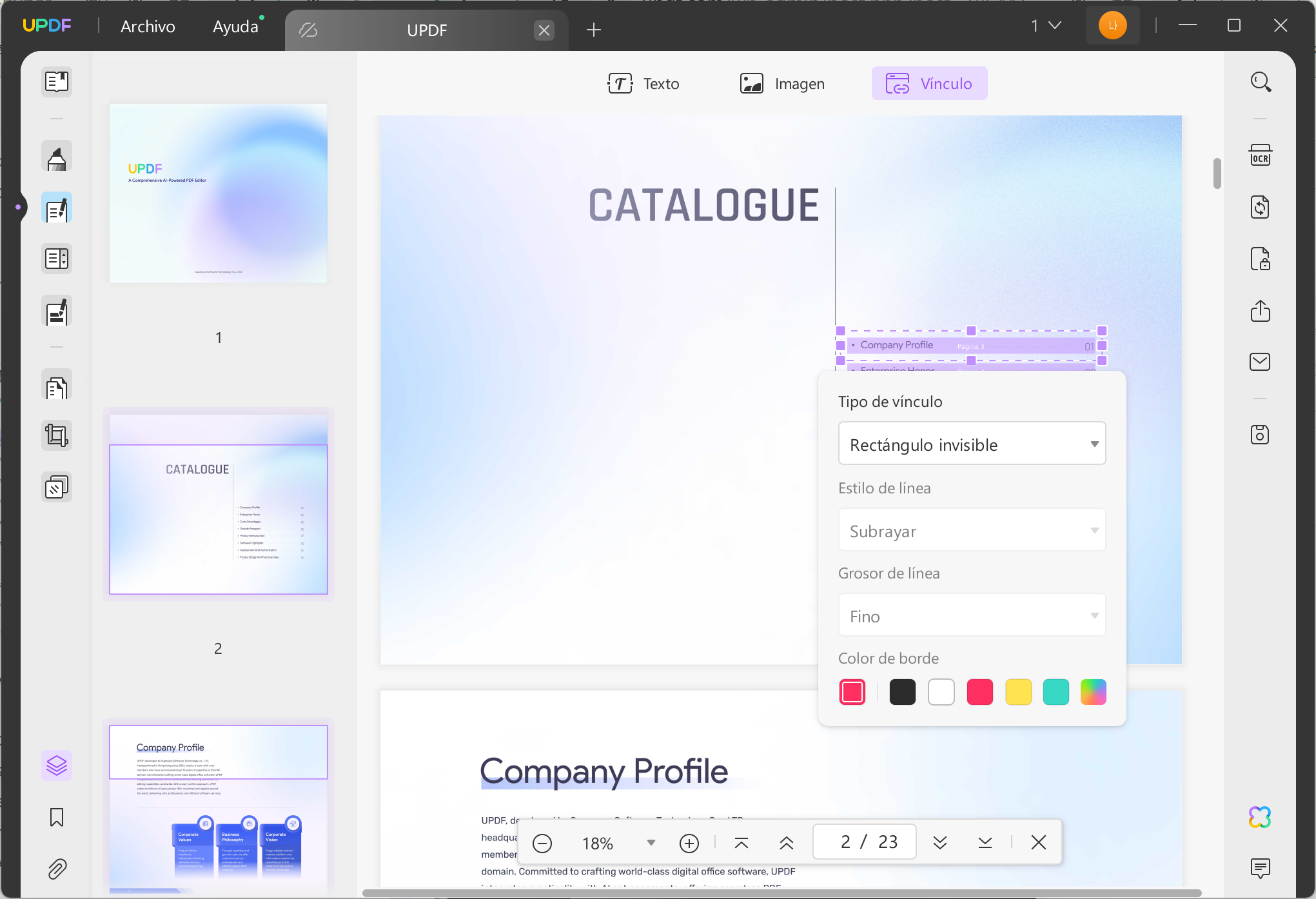
Task: Open the Reader mode icon in left sidebar
Action: (x=57, y=82)
